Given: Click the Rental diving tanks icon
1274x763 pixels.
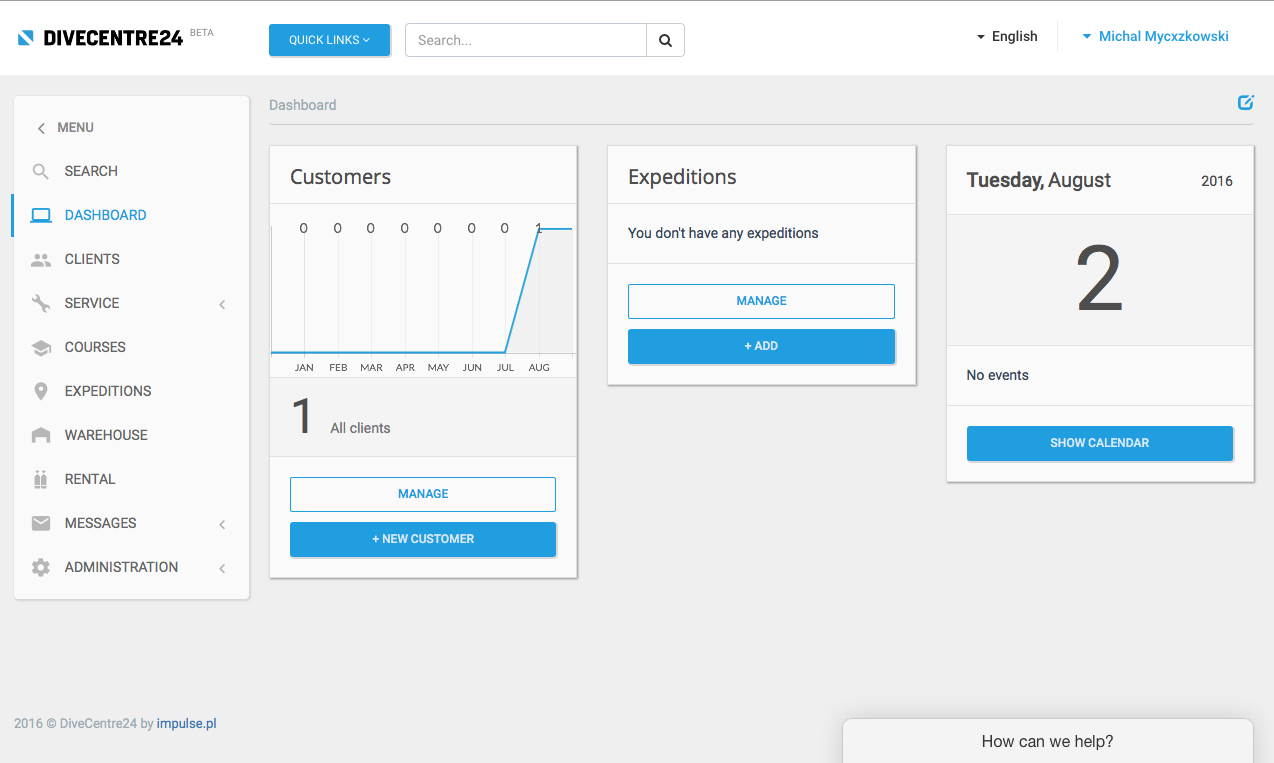Looking at the screenshot, I should pyautogui.click(x=41, y=479).
